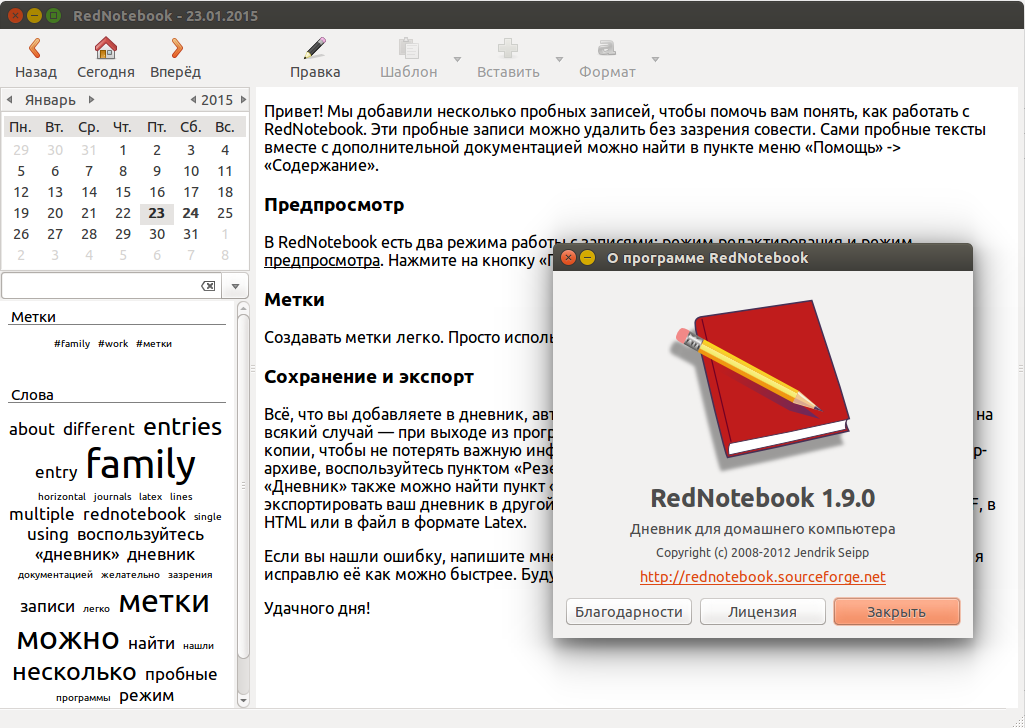The width and height of the screenshot is (1025, 728).
Task: Click the word 'воспользуйтесь' in the cloud
Action: click(x=141, y=535)
